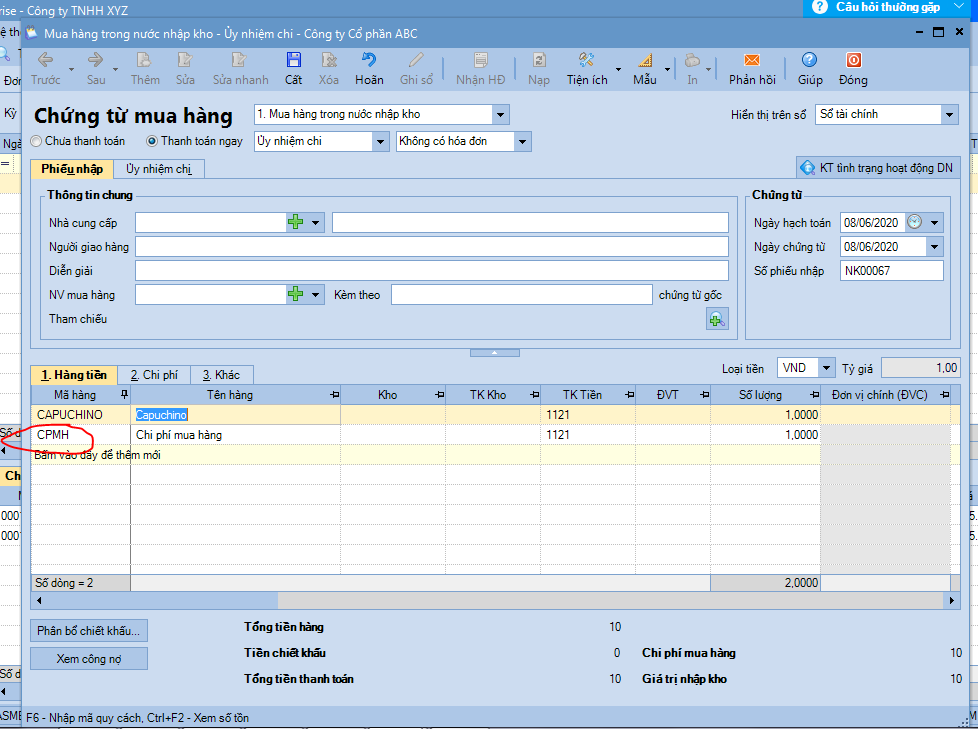The width and height of the screenshot is (978, 729).
Task: Click the Người giao hàng input field
Action: [432, 246]
